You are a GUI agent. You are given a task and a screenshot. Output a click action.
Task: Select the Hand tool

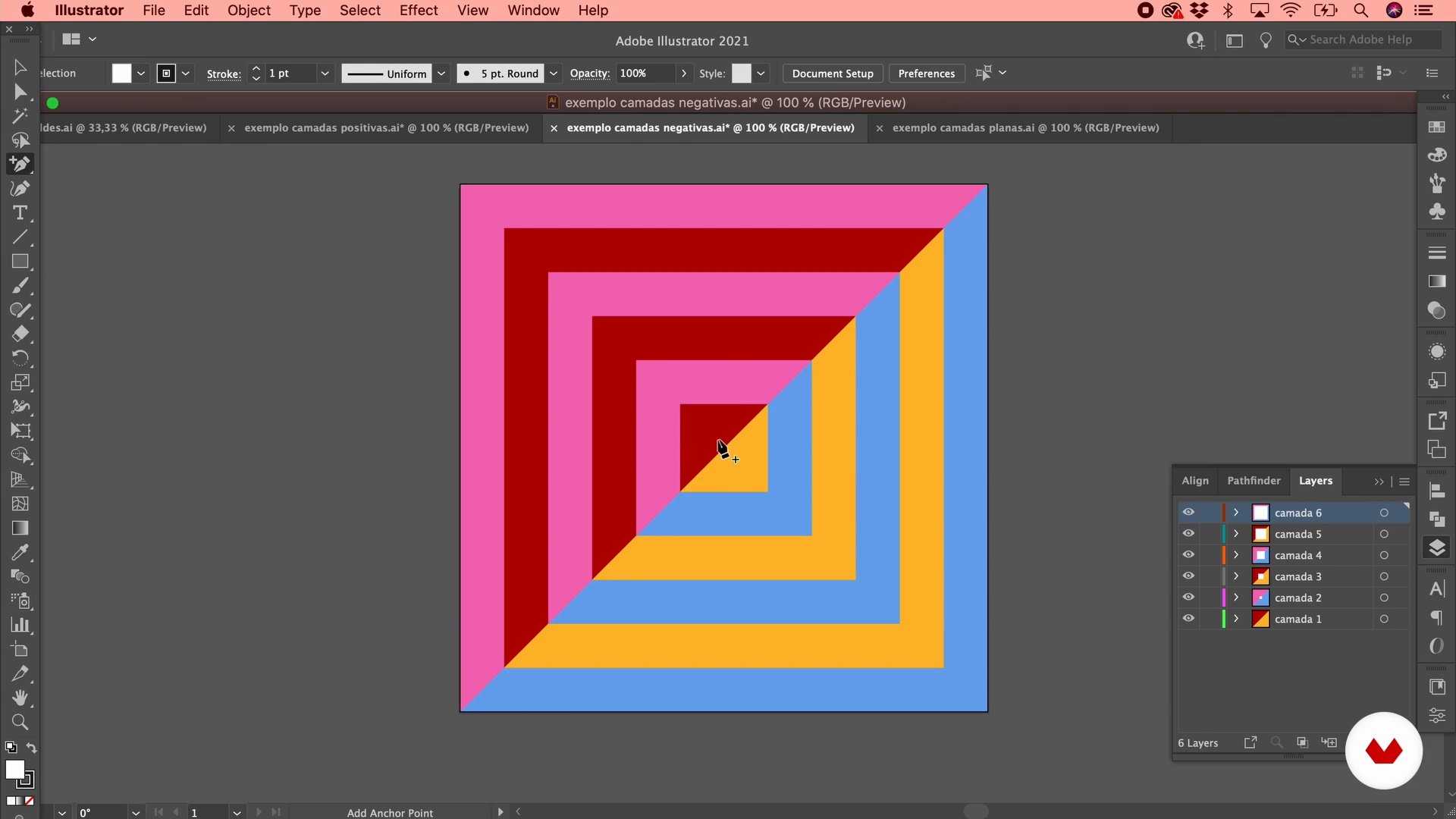(x=20, y=698)
